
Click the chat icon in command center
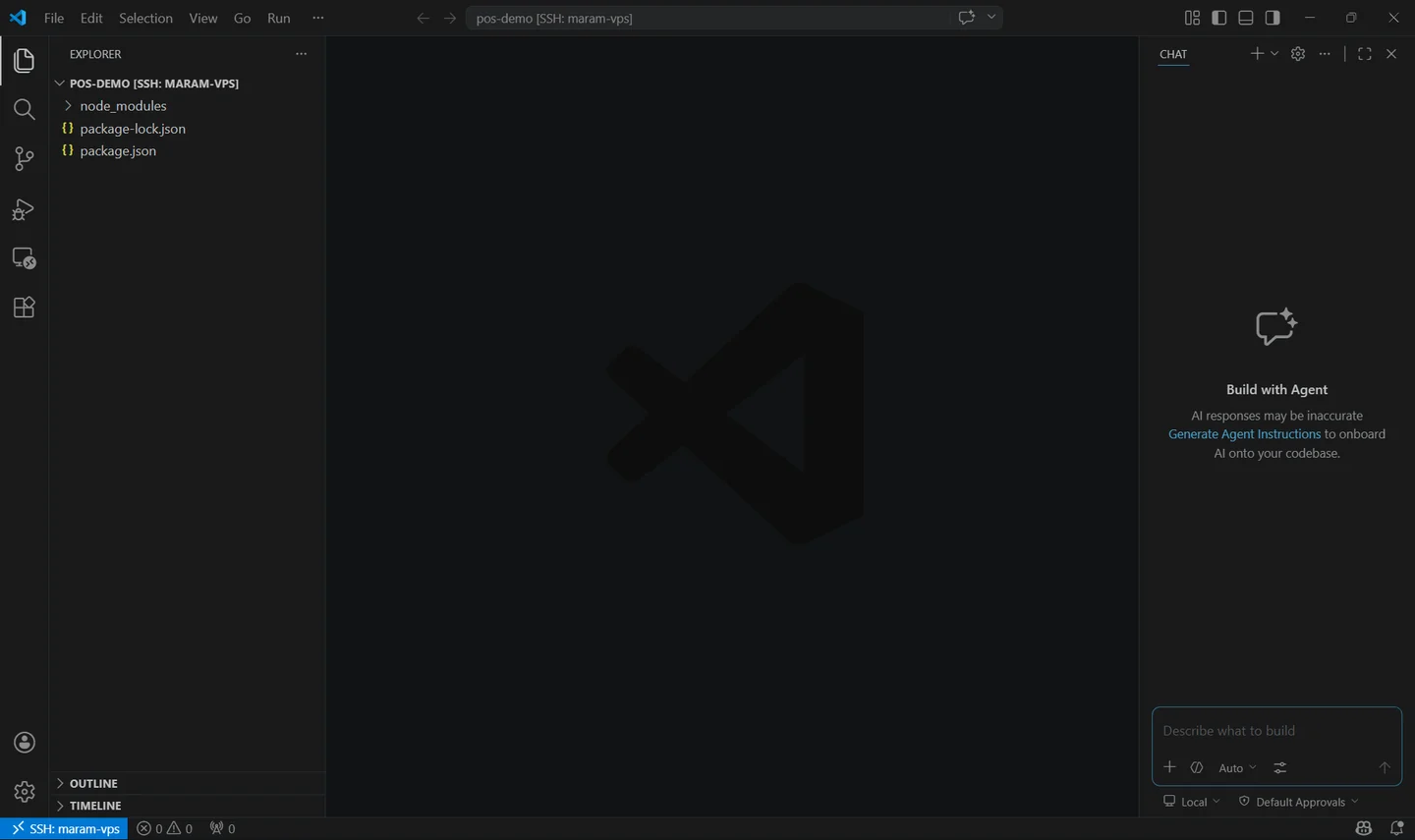click(966, 17)
